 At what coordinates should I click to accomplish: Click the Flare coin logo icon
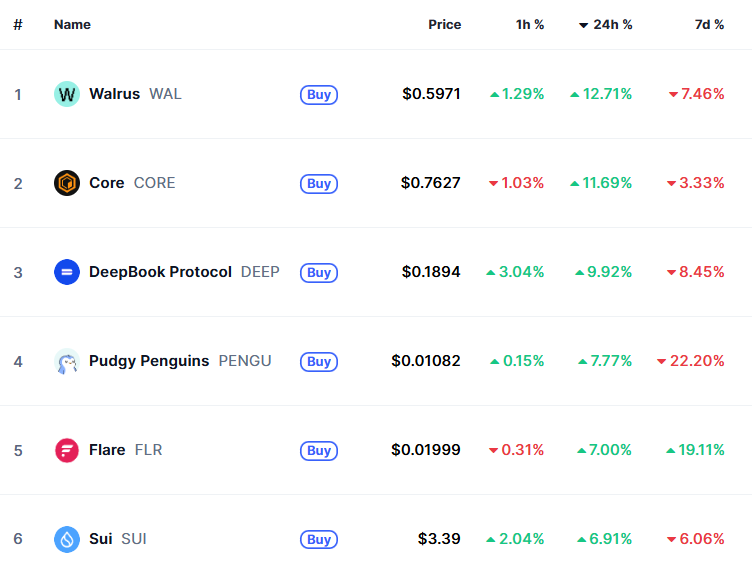(x=67, y=450)
